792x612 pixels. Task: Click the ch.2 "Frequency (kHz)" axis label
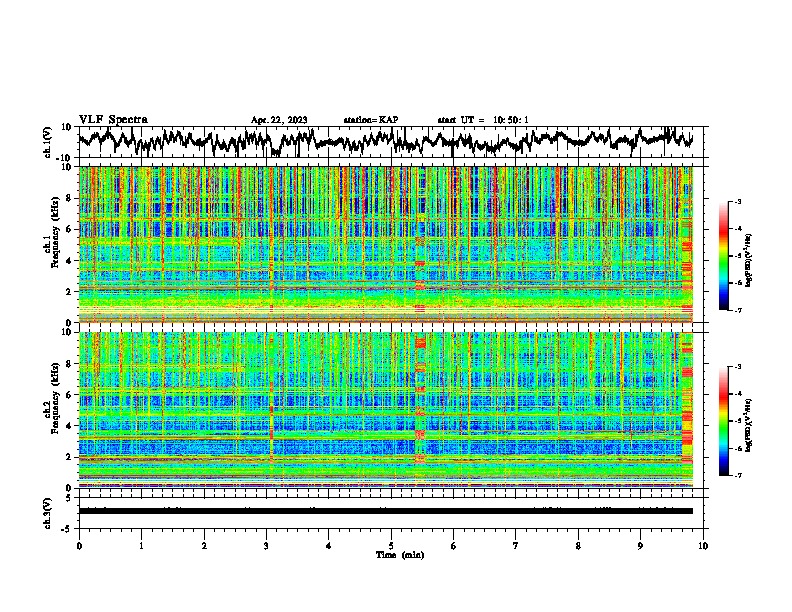55,398
